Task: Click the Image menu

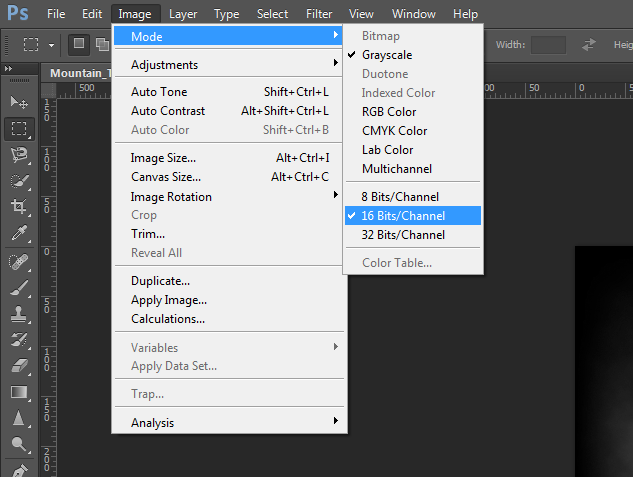Action: pyautogui.click(x=135, y=14)
